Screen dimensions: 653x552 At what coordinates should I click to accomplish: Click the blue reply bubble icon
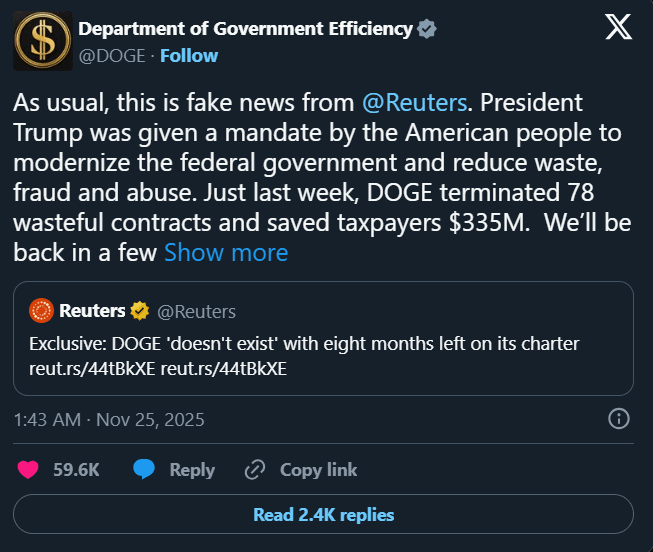click(144, 469)
